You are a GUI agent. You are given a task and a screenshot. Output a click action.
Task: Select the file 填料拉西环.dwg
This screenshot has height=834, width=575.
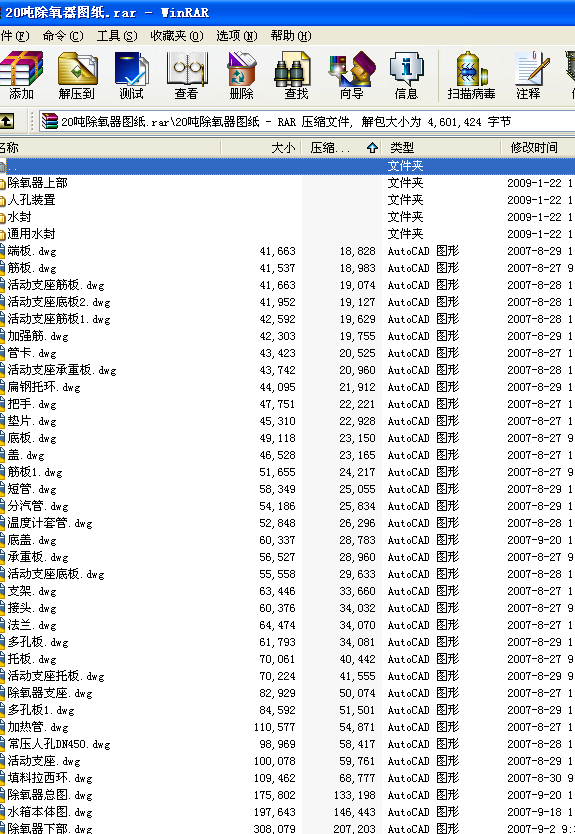pos(49,778)
